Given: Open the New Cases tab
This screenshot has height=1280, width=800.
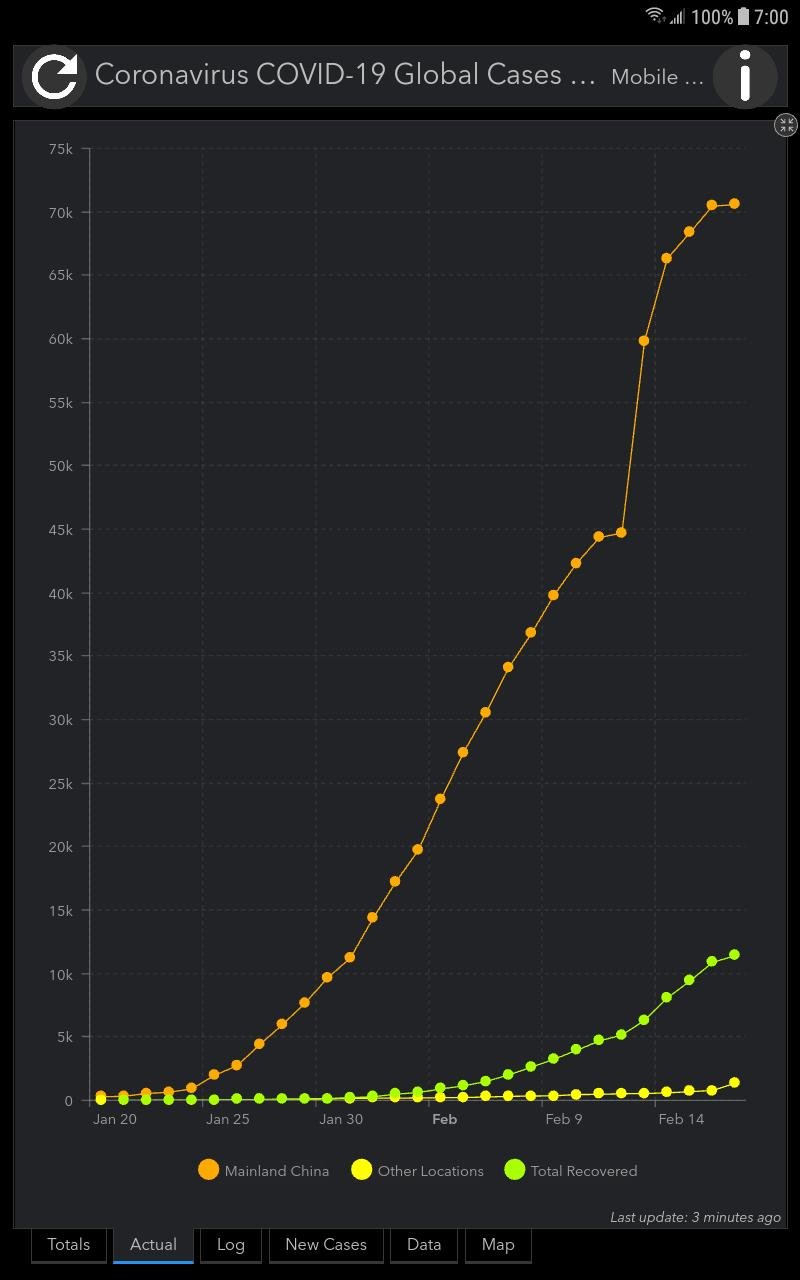Looking at the screenshot, I should (x=326, y=1245).
